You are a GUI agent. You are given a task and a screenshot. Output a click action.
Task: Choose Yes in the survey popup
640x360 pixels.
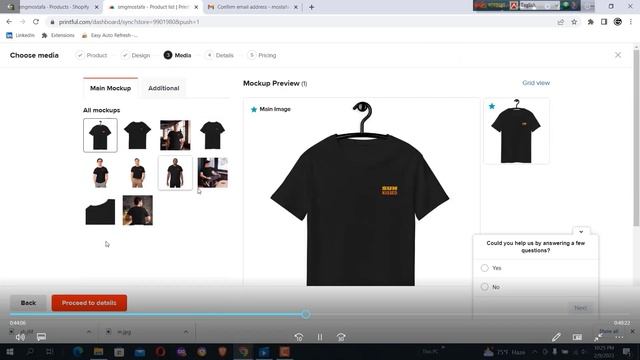484,268
